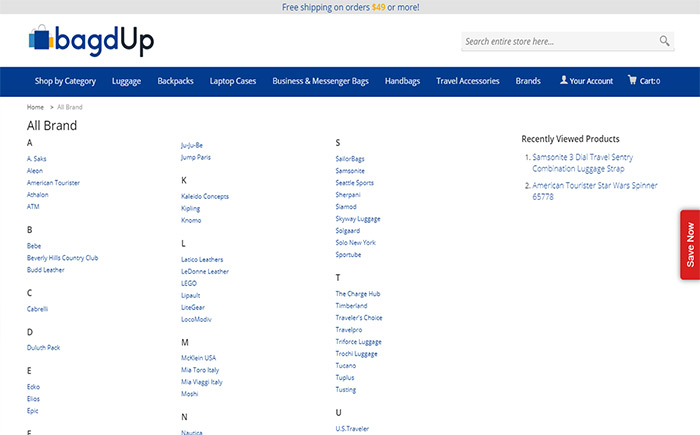Viewport: 700px width, 435px height.
Task: Open the Bebe brand
Action: click(34, 246)
